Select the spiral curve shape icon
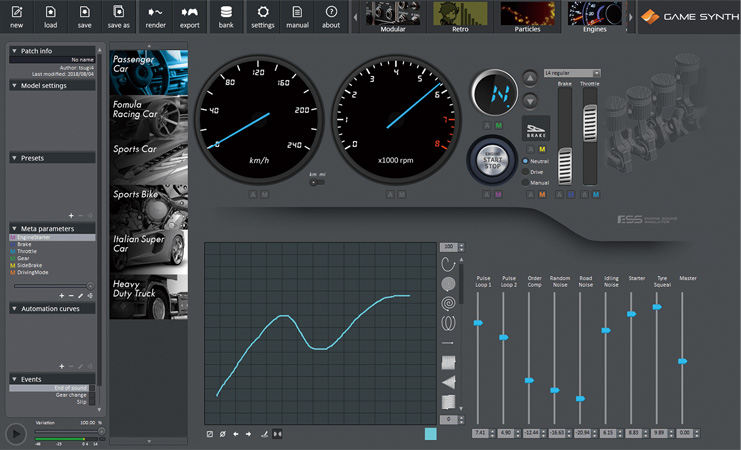 (x=448, y=303)
